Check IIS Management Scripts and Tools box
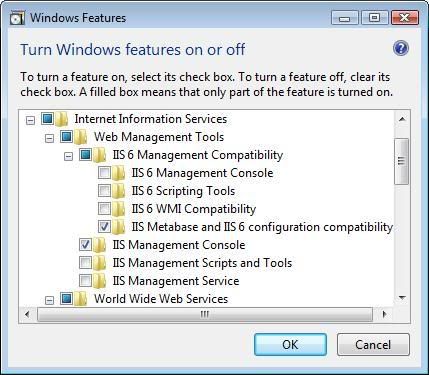429x375 pixels. [x=85, y=263]
